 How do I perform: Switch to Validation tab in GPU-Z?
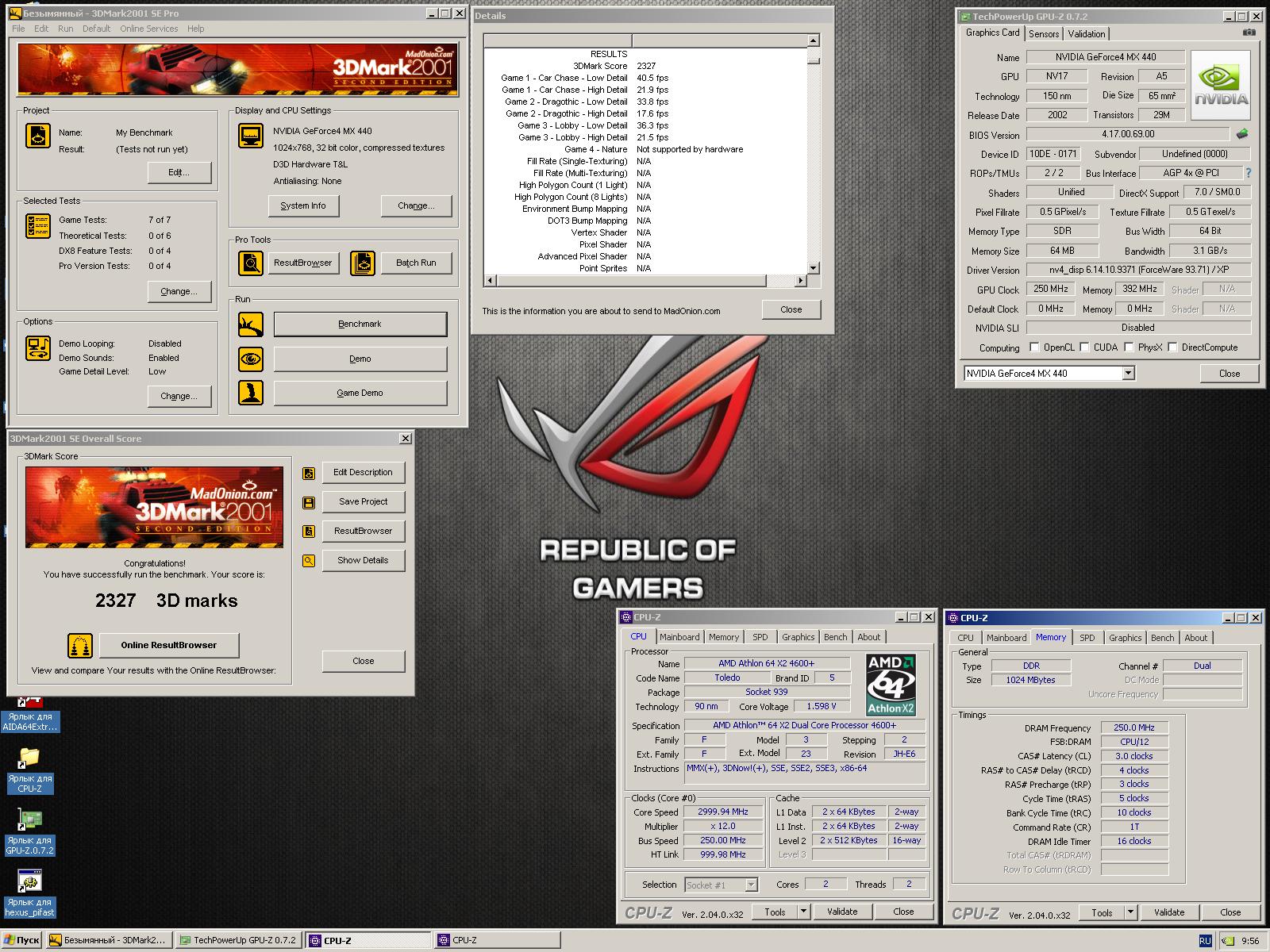(x=1086, y=33)
